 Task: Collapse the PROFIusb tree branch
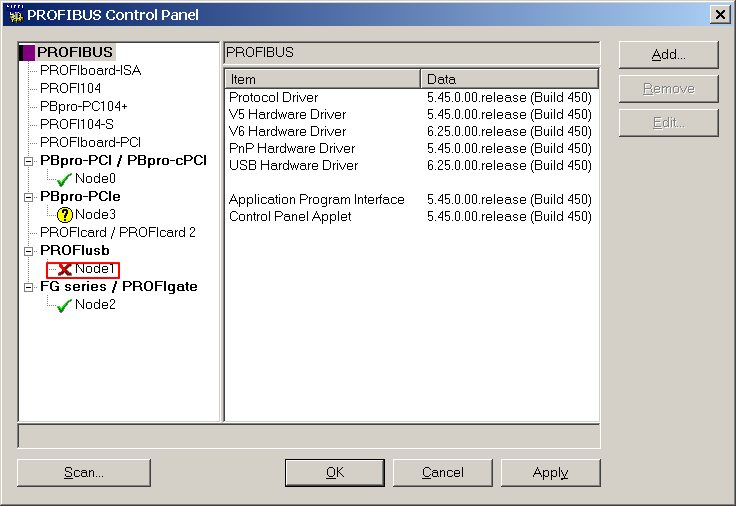(29, 251)
